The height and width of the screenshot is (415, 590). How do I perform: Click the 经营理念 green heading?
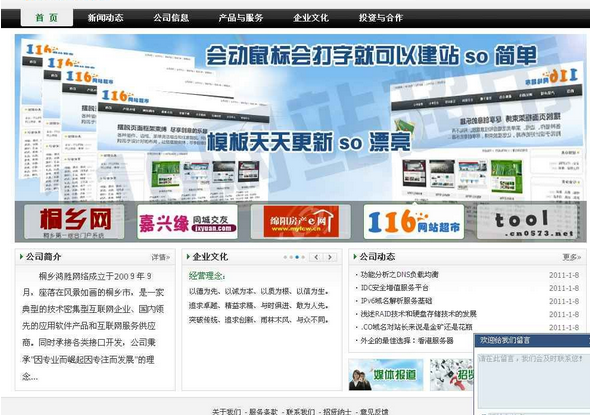coord(207,276)
